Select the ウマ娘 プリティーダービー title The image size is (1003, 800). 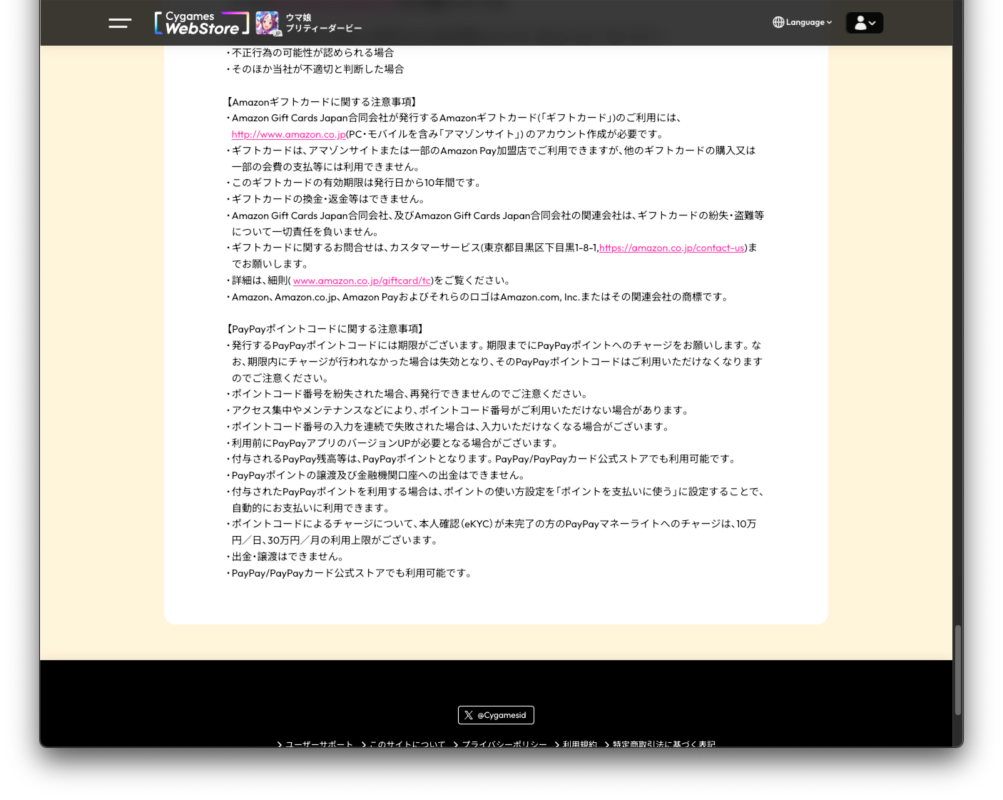[x=324, y=23]
